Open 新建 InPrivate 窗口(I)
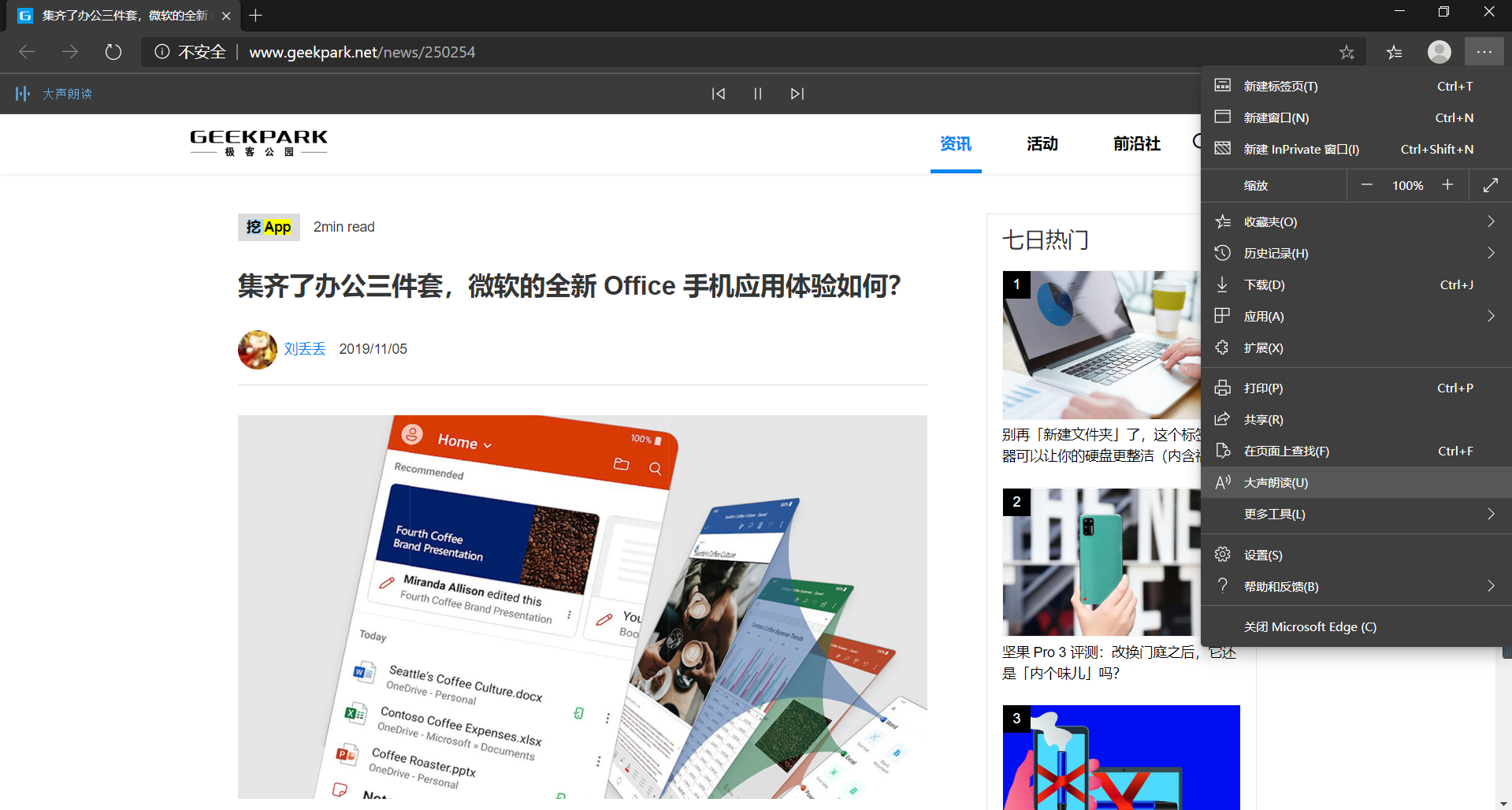 coord(1356,149)
